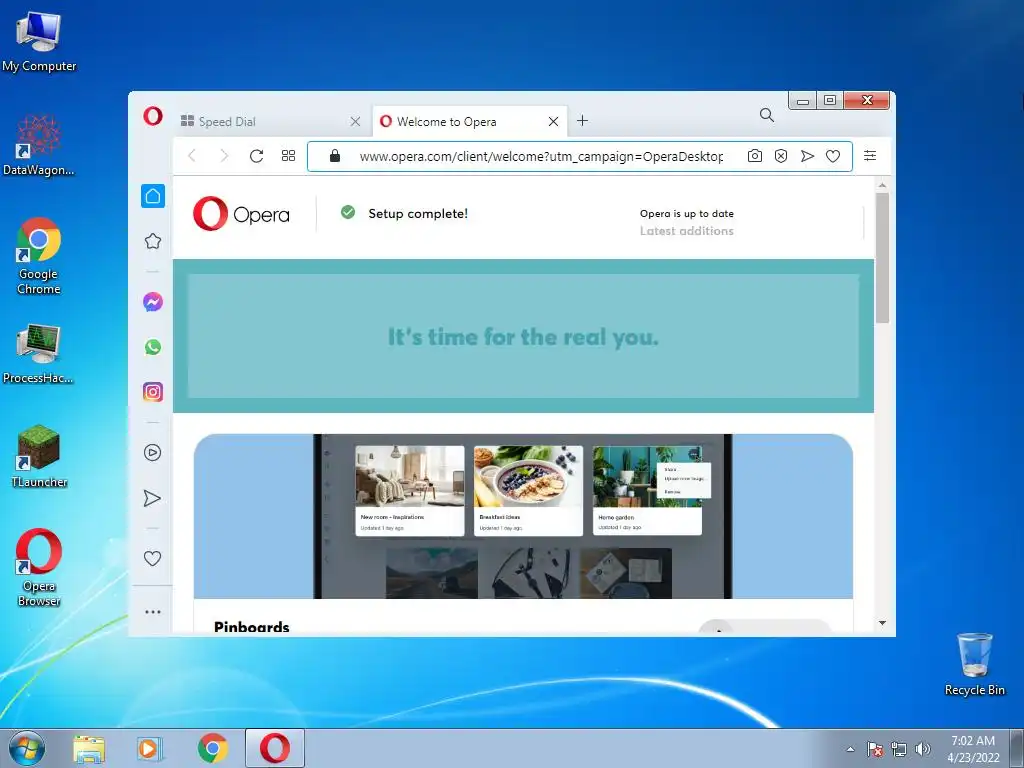
Task: Open a new tab with plus button
Action: point(583,121)
